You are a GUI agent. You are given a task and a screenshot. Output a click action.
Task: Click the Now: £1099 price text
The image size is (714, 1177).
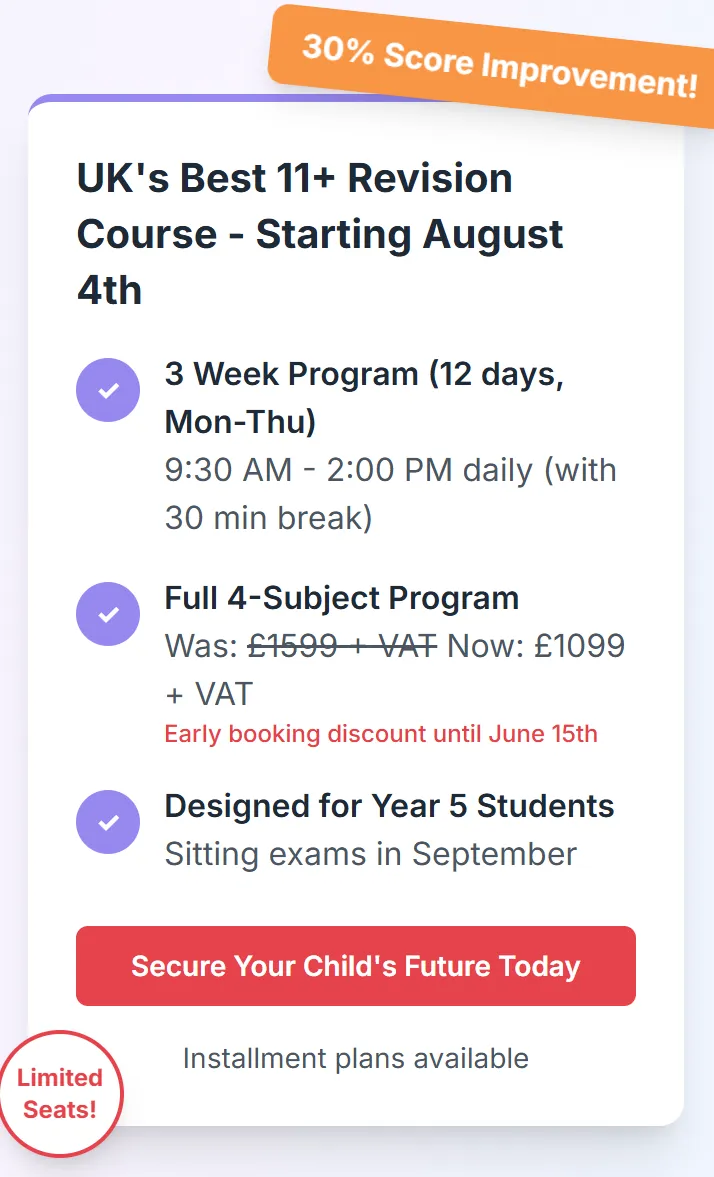[536, 646]
